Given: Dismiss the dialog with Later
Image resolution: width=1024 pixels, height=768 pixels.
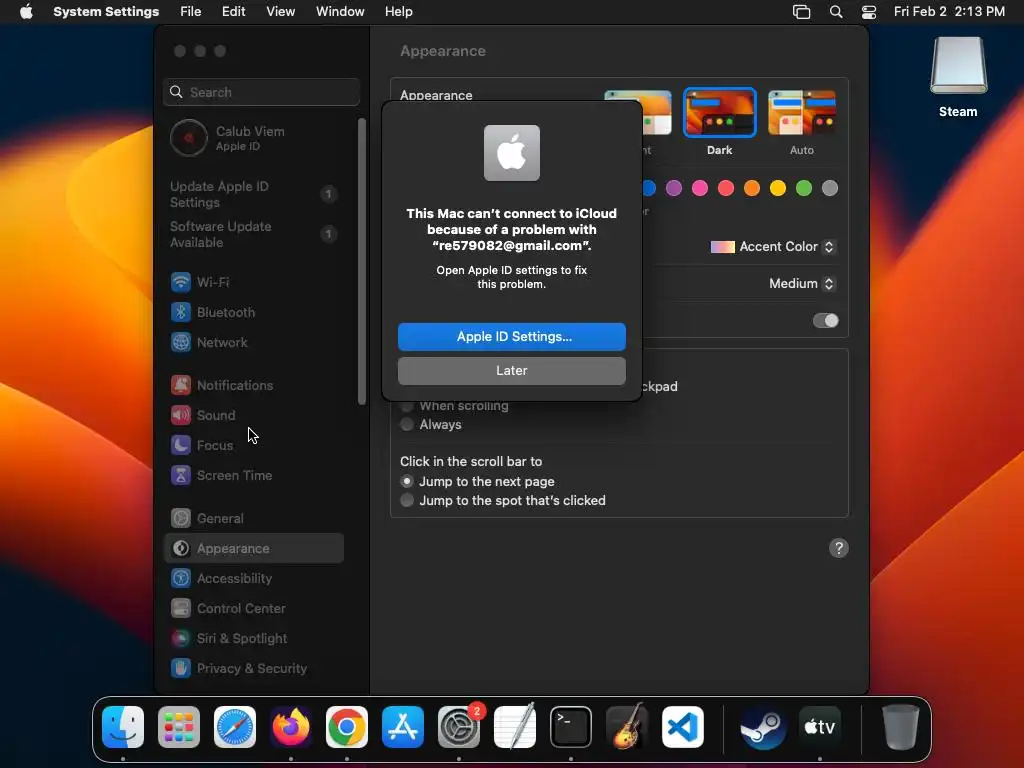Looking at the screenshot, I should click(x=512, y=370).
